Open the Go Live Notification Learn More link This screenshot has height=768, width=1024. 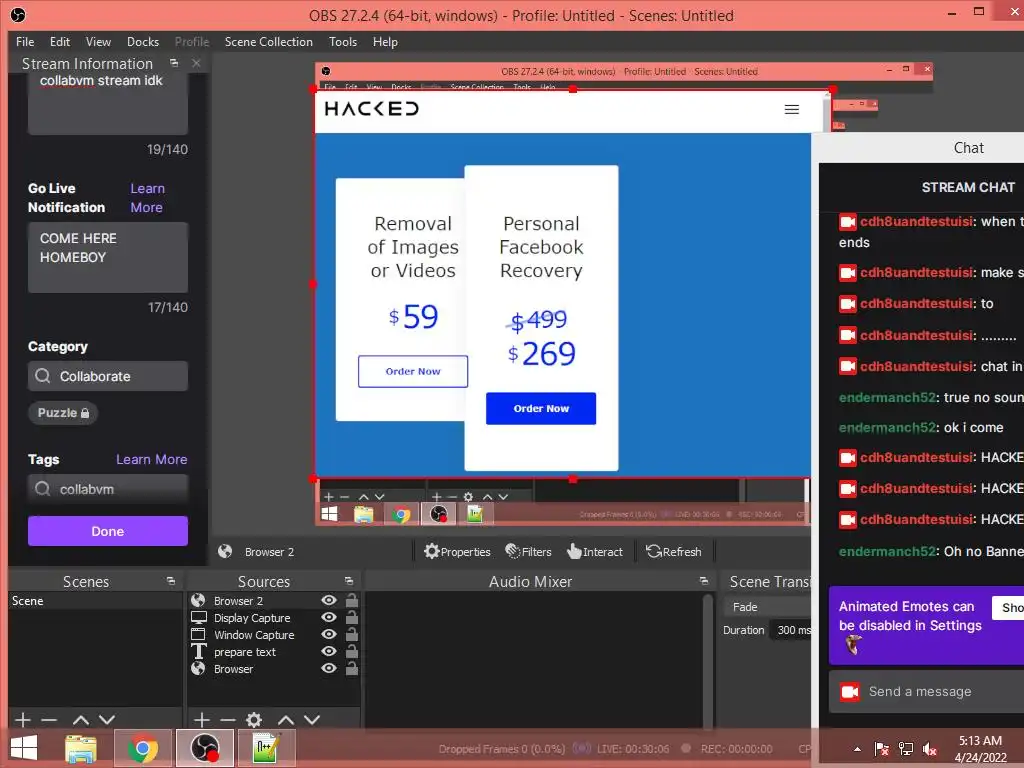click(x=147, y=198)
